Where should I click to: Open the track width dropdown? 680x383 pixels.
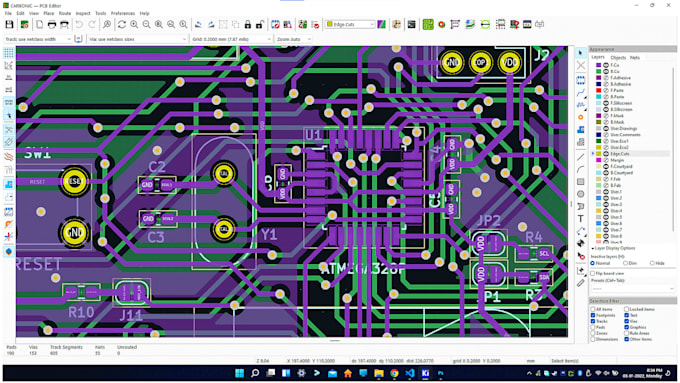coord(38,39)
